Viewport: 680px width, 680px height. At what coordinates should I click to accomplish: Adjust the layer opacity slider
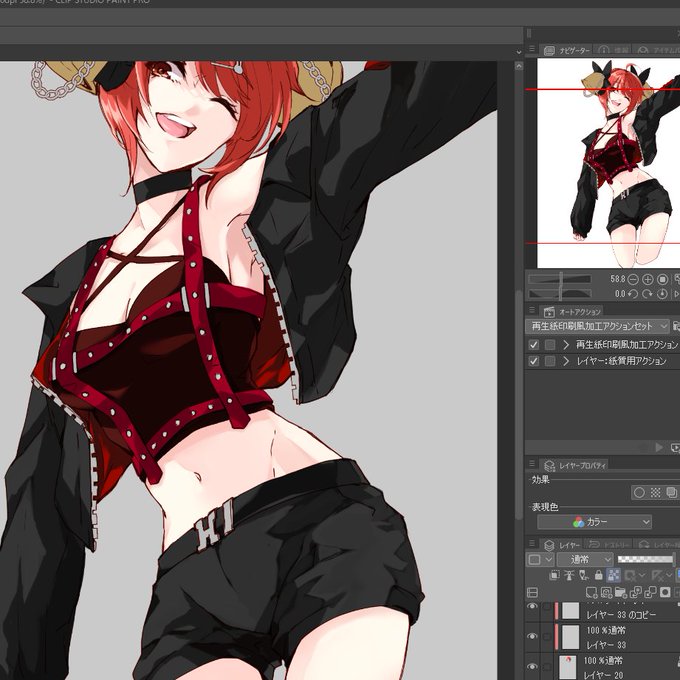[646, 559]
